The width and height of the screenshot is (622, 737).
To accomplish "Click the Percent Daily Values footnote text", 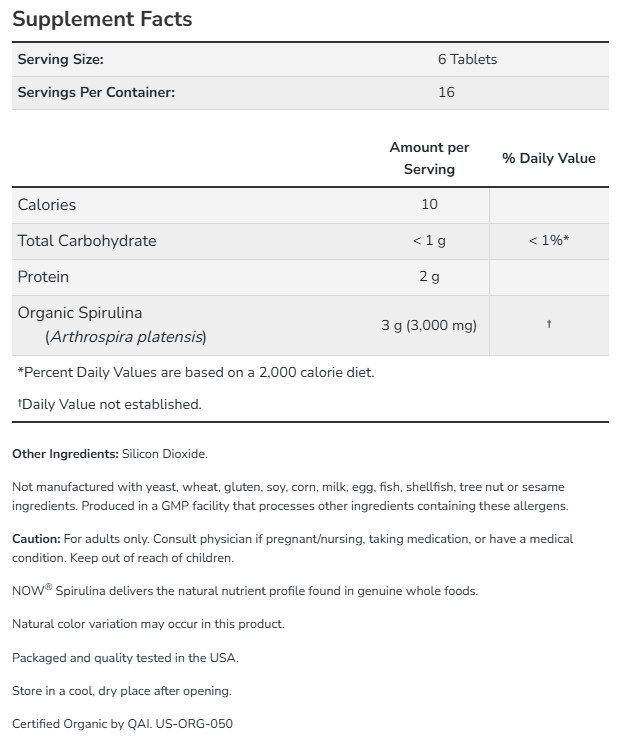I will pos(196,372).
